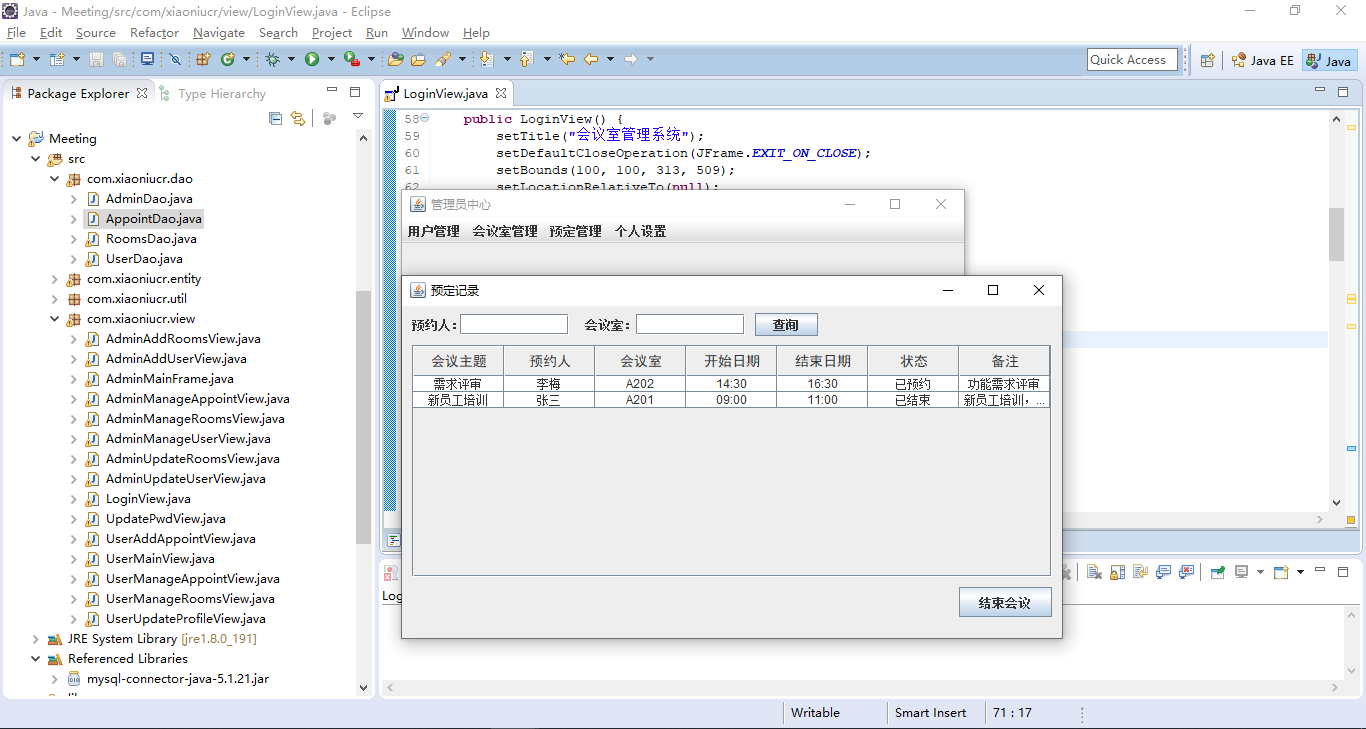The image size is (1366, 729).
Task: Click the Next Annotation down-arrow icon
Action: coord(486,59)
